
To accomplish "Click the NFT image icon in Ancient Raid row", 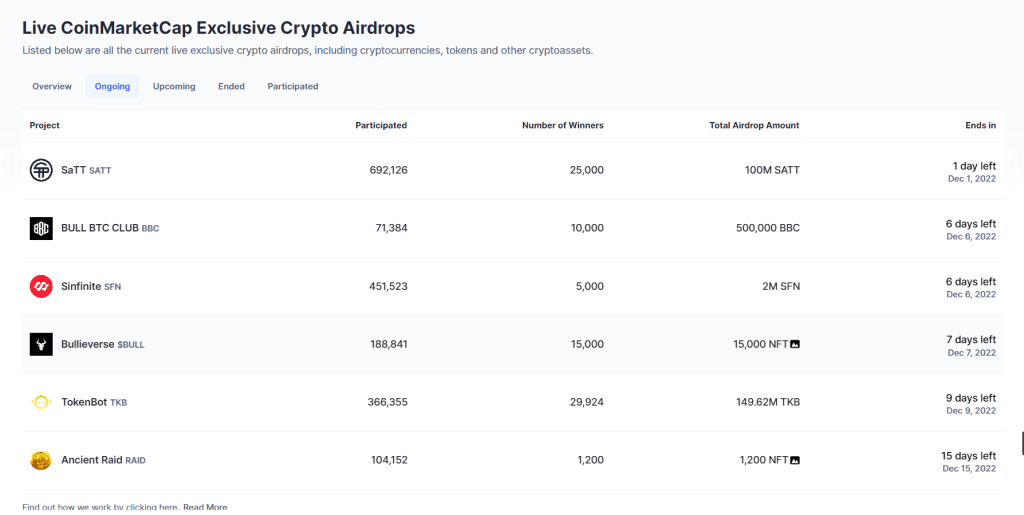I will point(795,460).
